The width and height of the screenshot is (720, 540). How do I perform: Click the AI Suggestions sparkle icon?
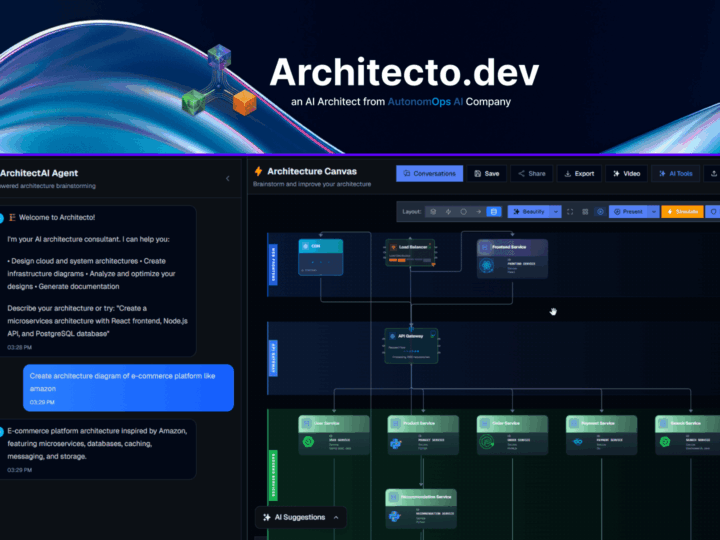point(266,518)
